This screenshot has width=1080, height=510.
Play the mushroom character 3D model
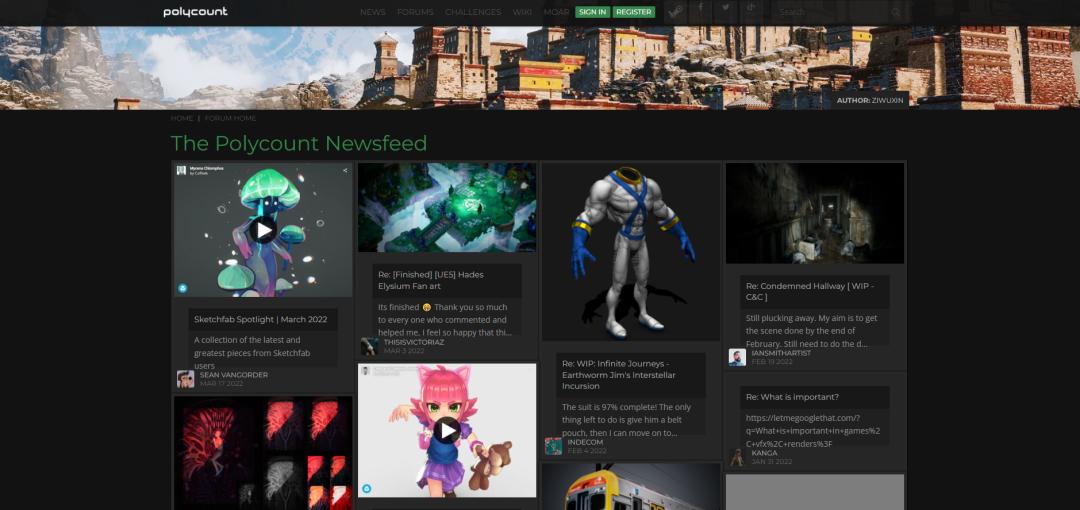point(263,230)
